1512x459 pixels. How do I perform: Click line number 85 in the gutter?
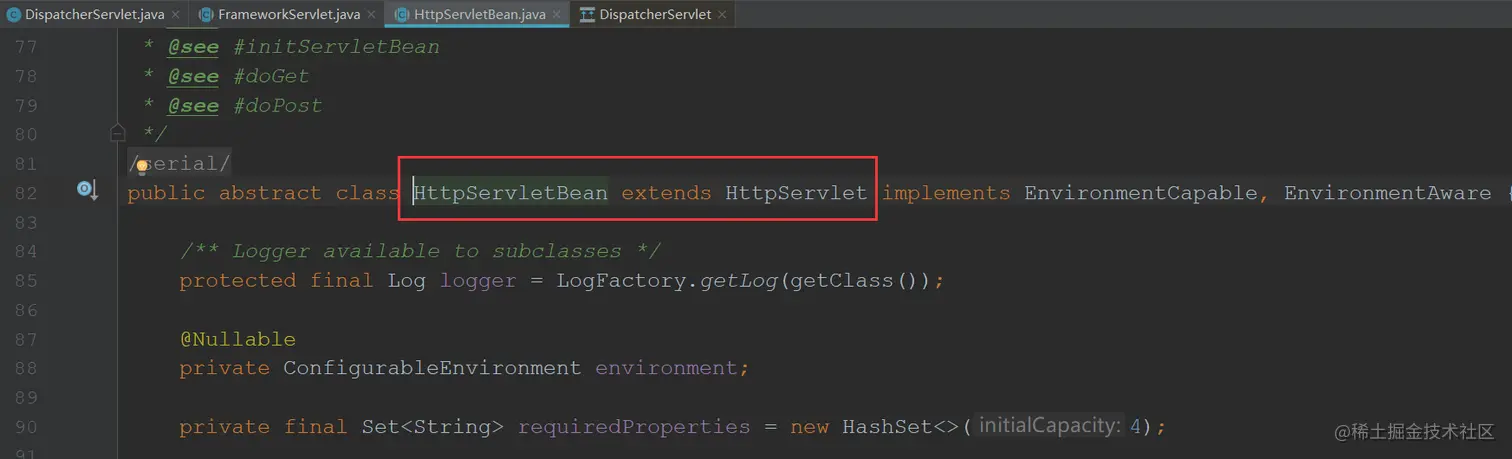26,281
